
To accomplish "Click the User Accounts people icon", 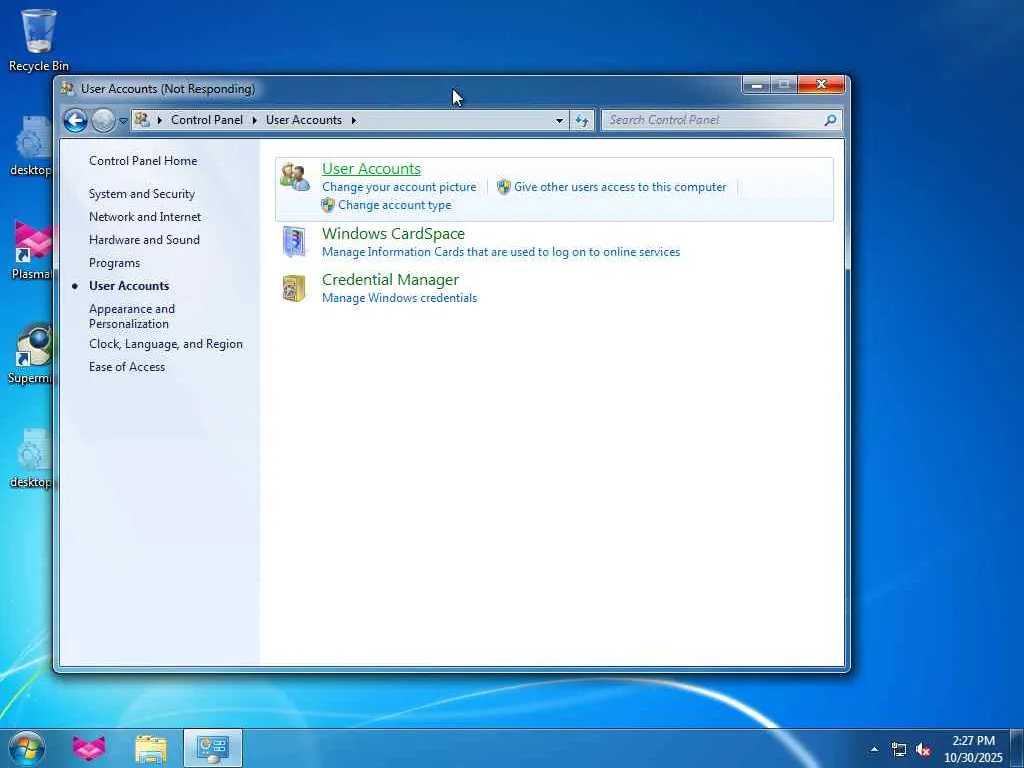I will [295, 177].
